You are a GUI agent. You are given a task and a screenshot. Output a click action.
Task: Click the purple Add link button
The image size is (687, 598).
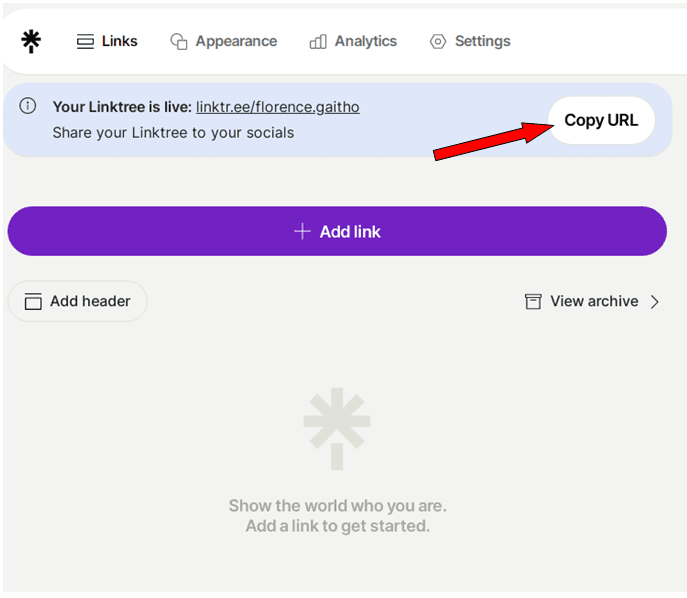point(337,231)
